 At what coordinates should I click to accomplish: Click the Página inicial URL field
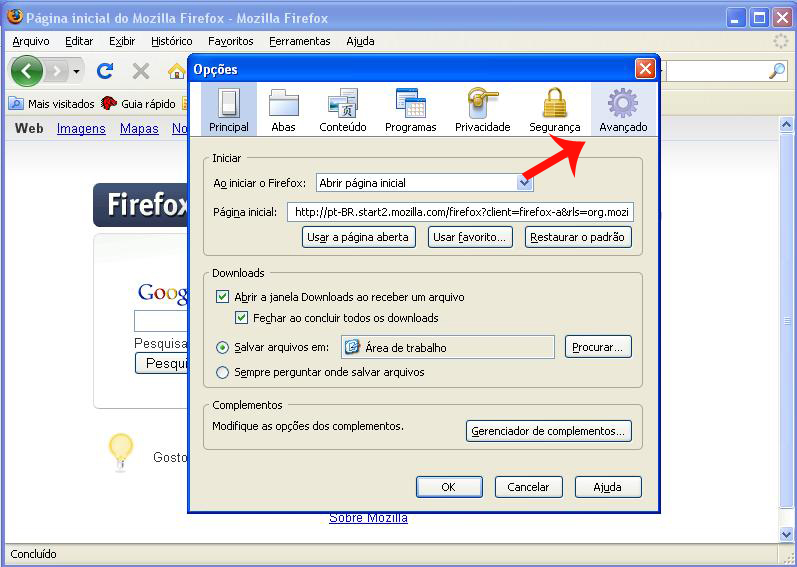coord(461,212)
